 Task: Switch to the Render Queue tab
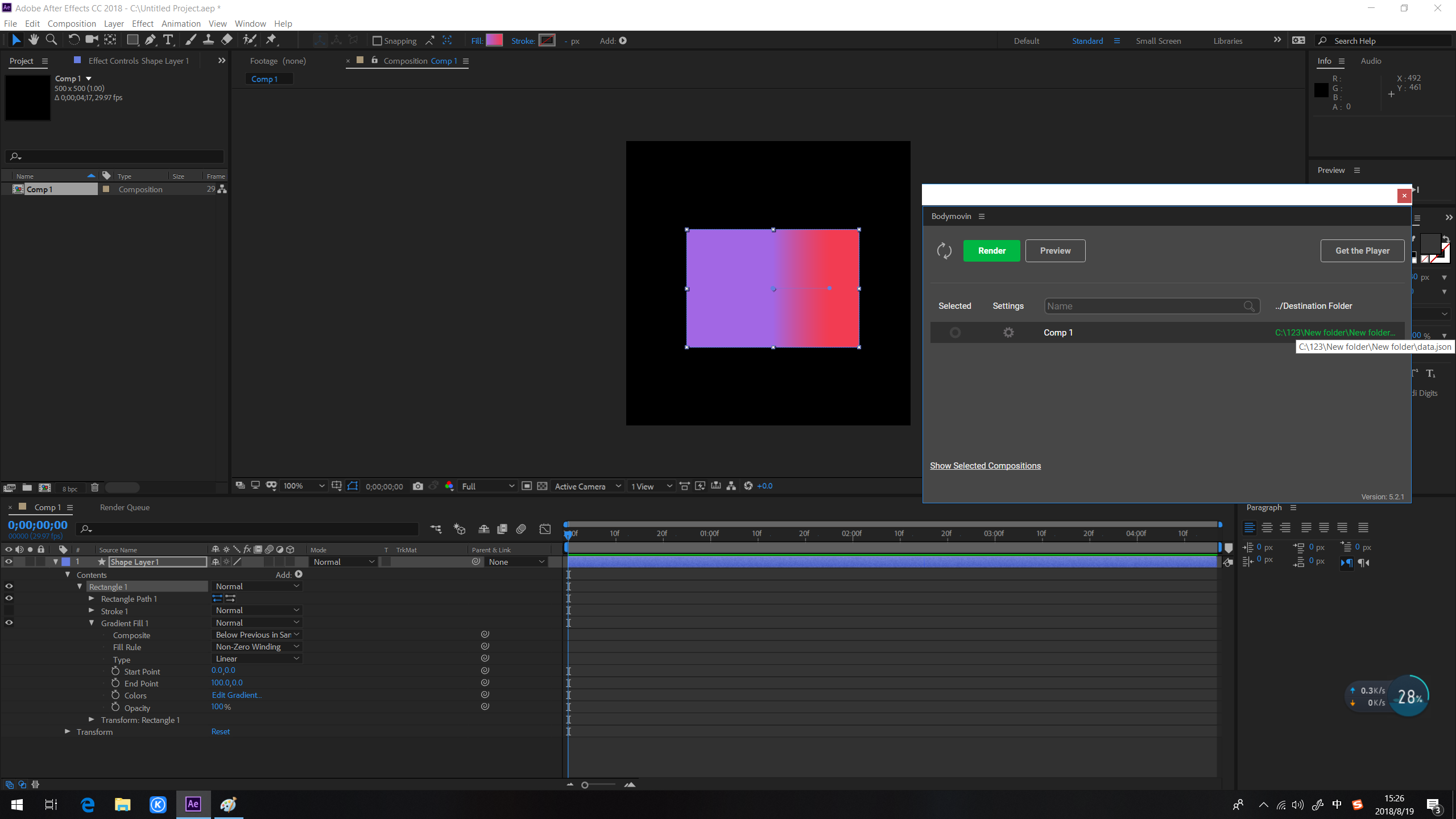click(x=124, y=507)
